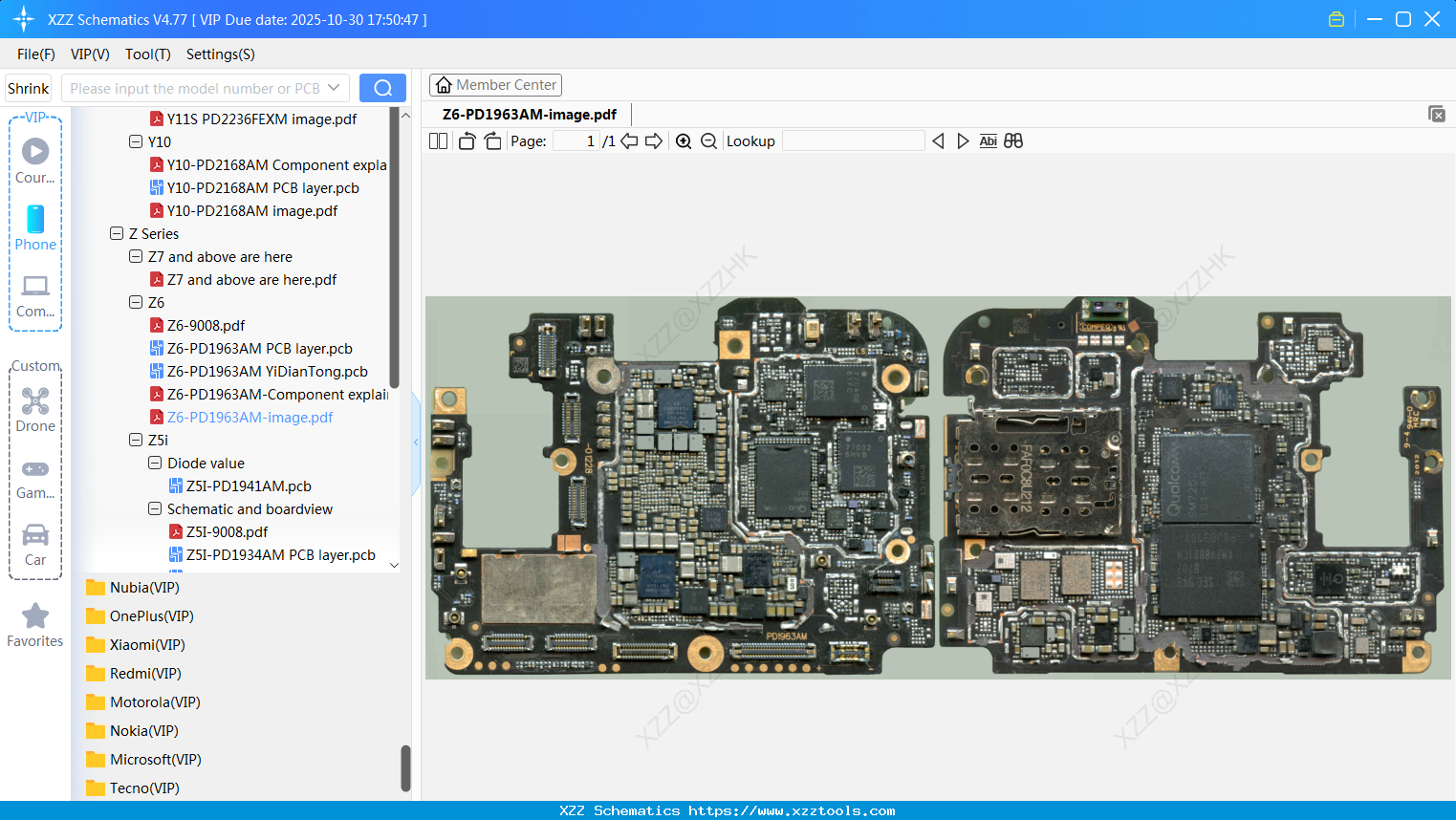Click the zoom out magnifier icon
The height and width of the screenshot is (820, 1456).
pos(708,141)
